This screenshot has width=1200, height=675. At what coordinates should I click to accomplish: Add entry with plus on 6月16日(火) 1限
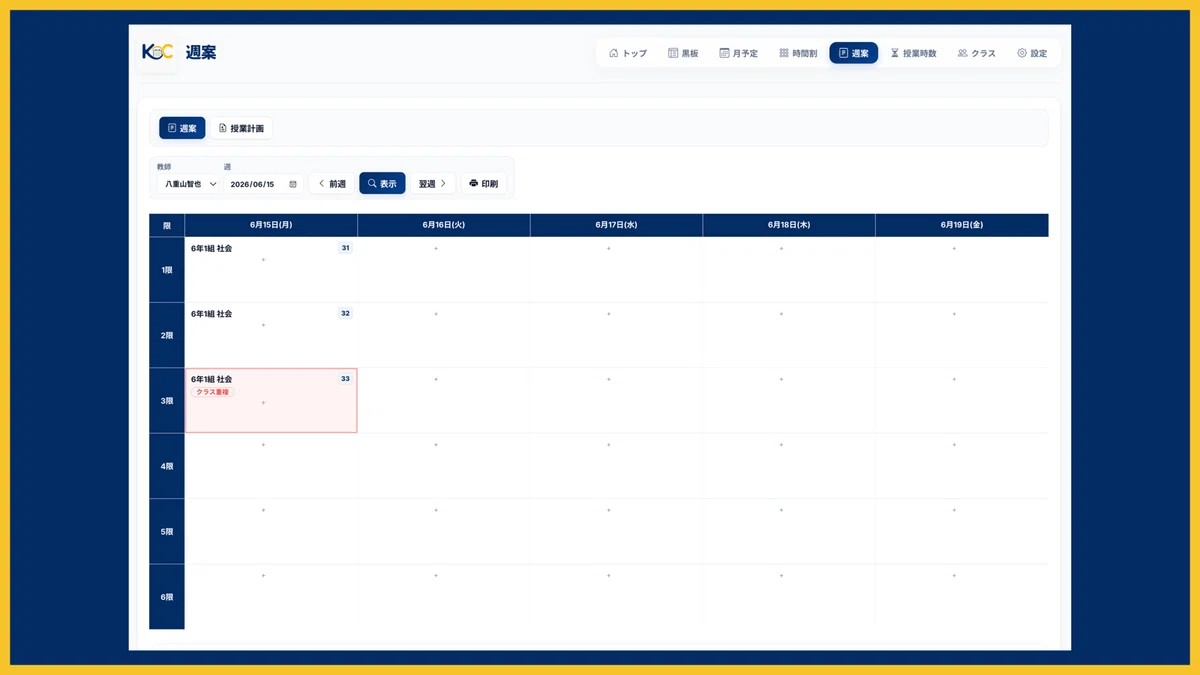(436, 248)
